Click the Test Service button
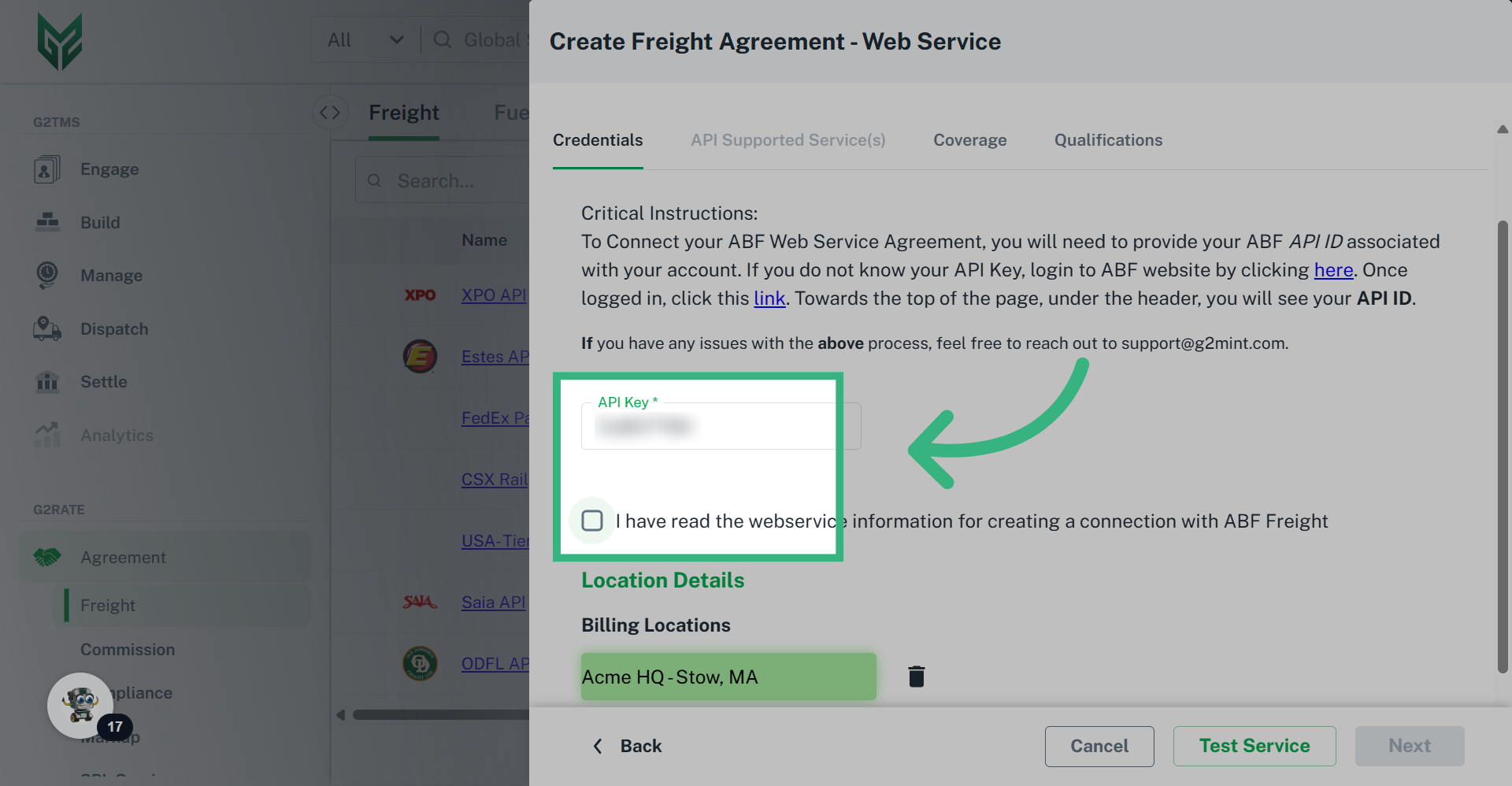This screenshot has width=1512, height=786. 1254,746
